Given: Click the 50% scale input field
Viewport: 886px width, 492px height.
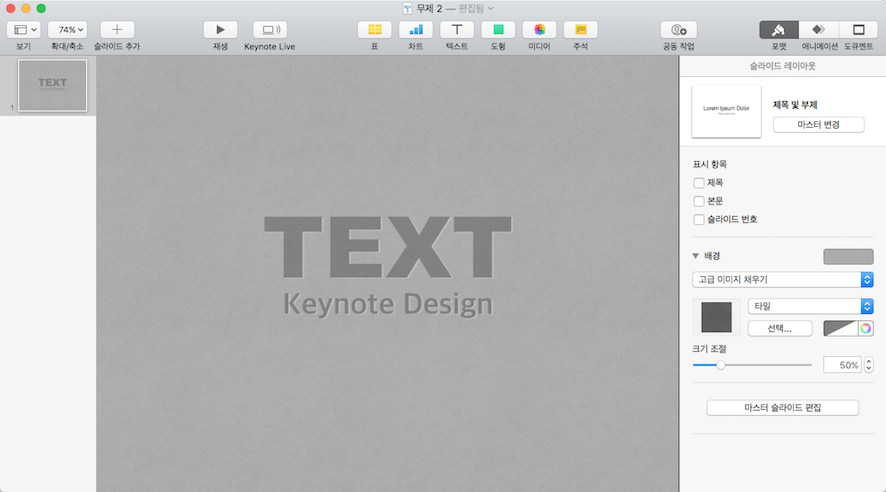Looking at the screenshot, I should [x=842, y=365].
